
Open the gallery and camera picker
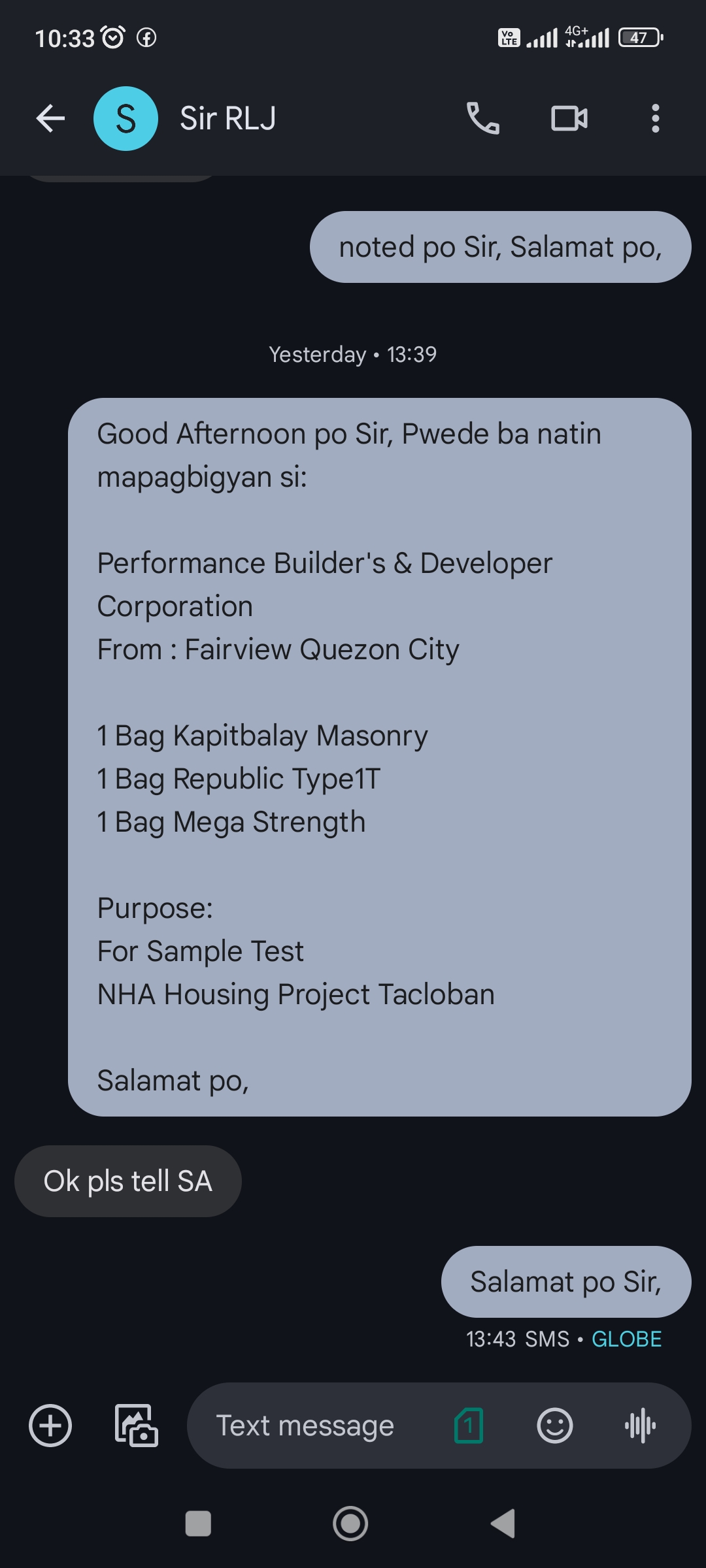[136, 1426]
